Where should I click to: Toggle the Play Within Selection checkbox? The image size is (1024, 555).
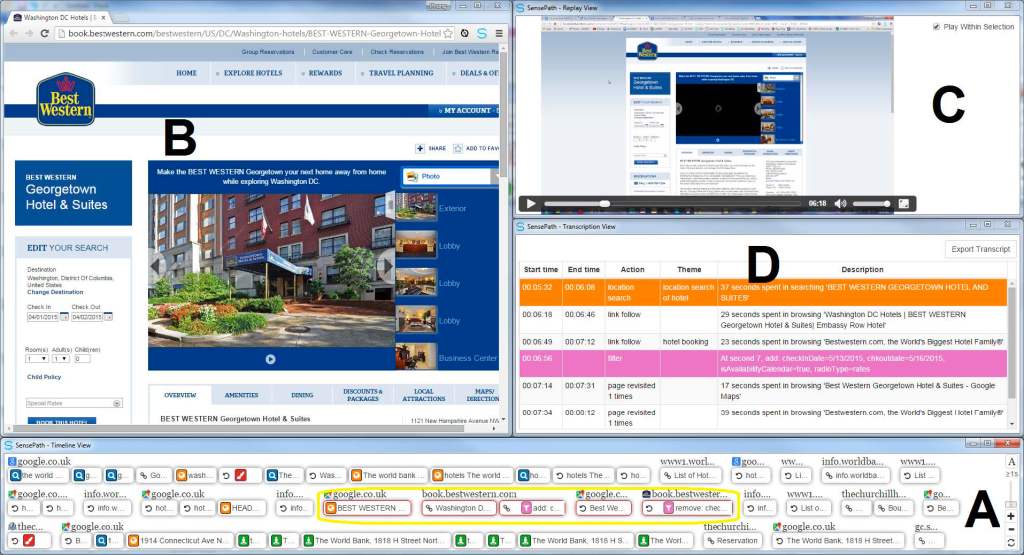click(x=936, y=27)
